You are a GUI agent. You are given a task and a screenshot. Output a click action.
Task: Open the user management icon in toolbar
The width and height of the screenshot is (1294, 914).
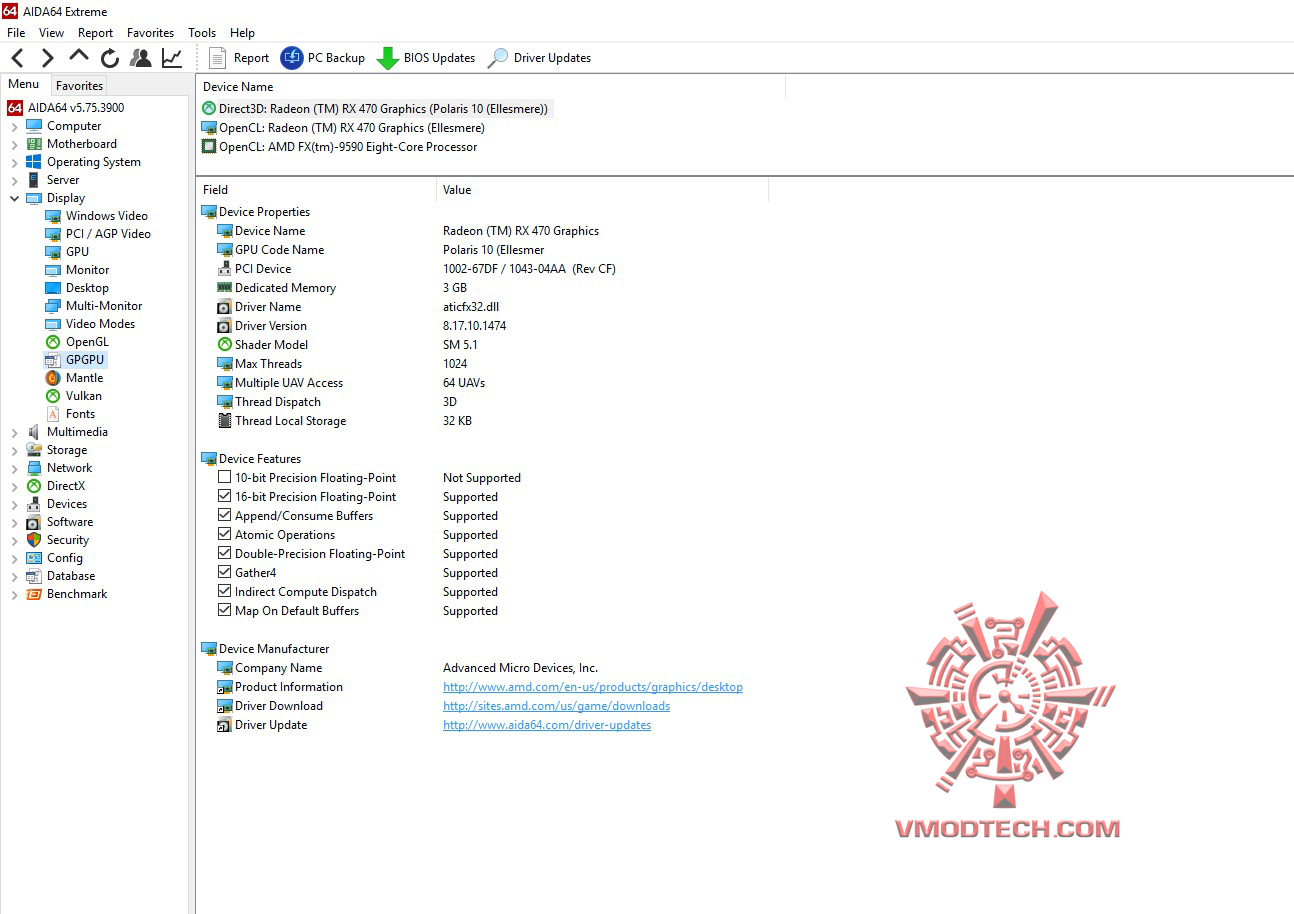click(x=141, y=58)
